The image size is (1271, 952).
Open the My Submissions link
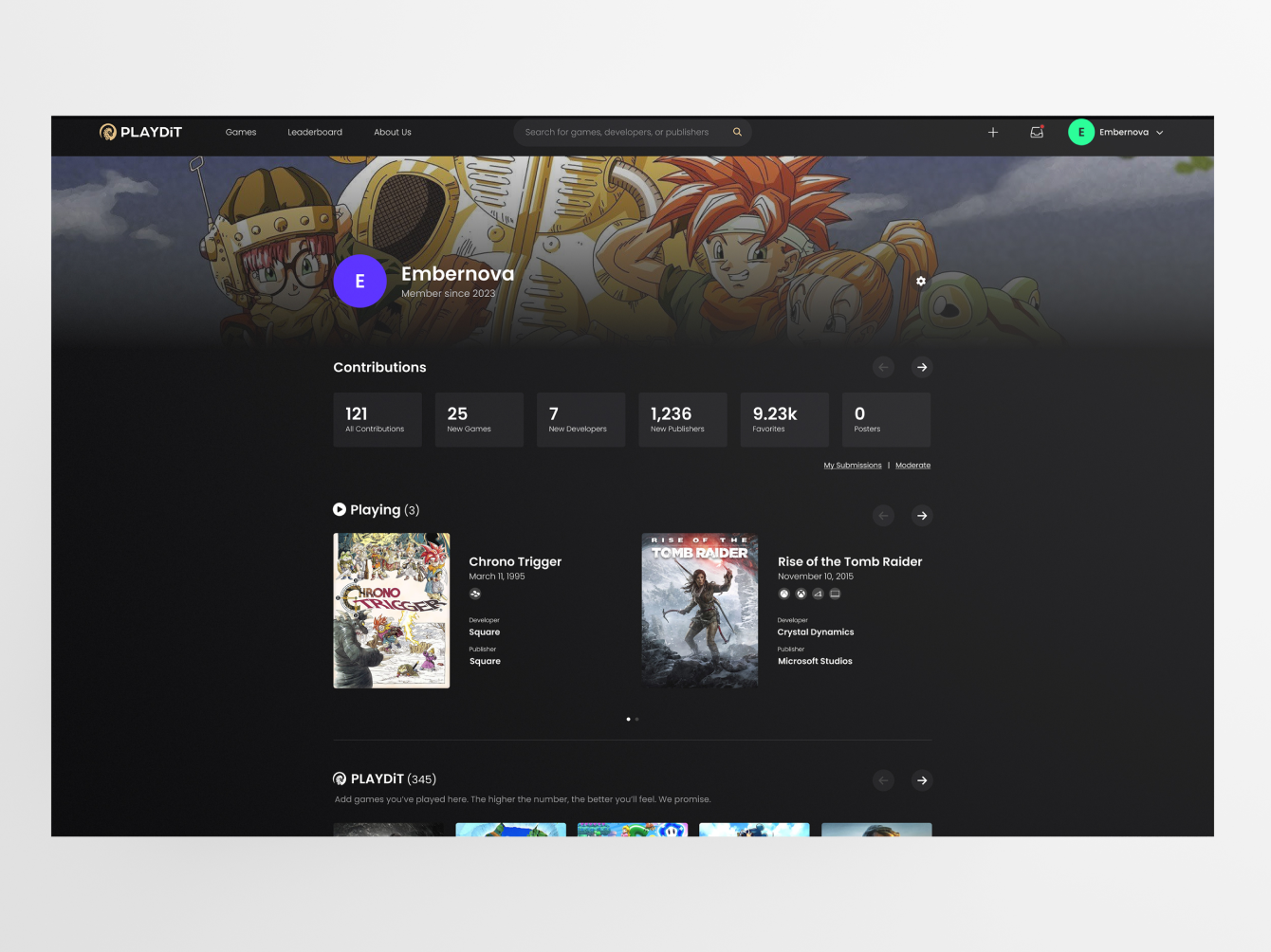coord(853,466)
